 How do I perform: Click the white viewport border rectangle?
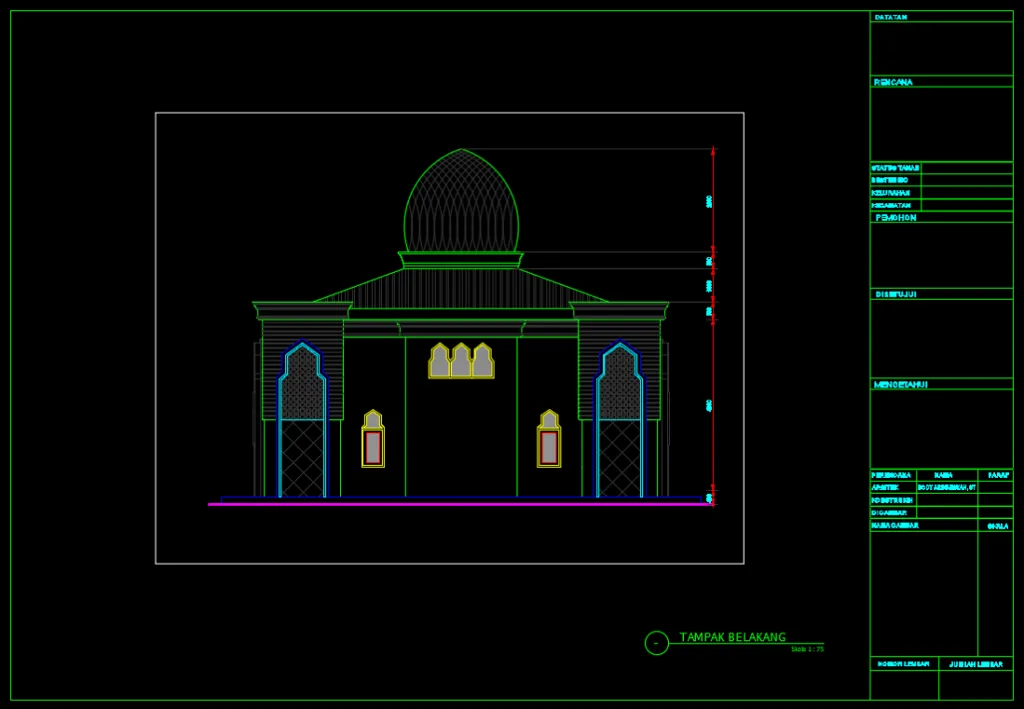449,114
